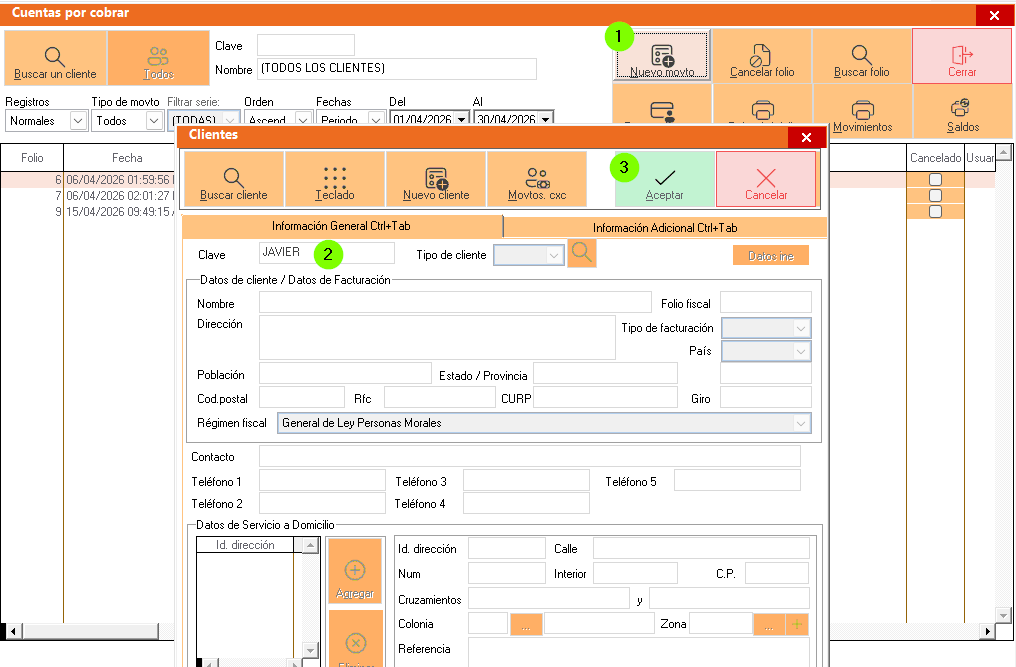Screen dimensions: 1016x667
Task: Click Buscar cliente in Clientes window
Action: tap(233, 179)
